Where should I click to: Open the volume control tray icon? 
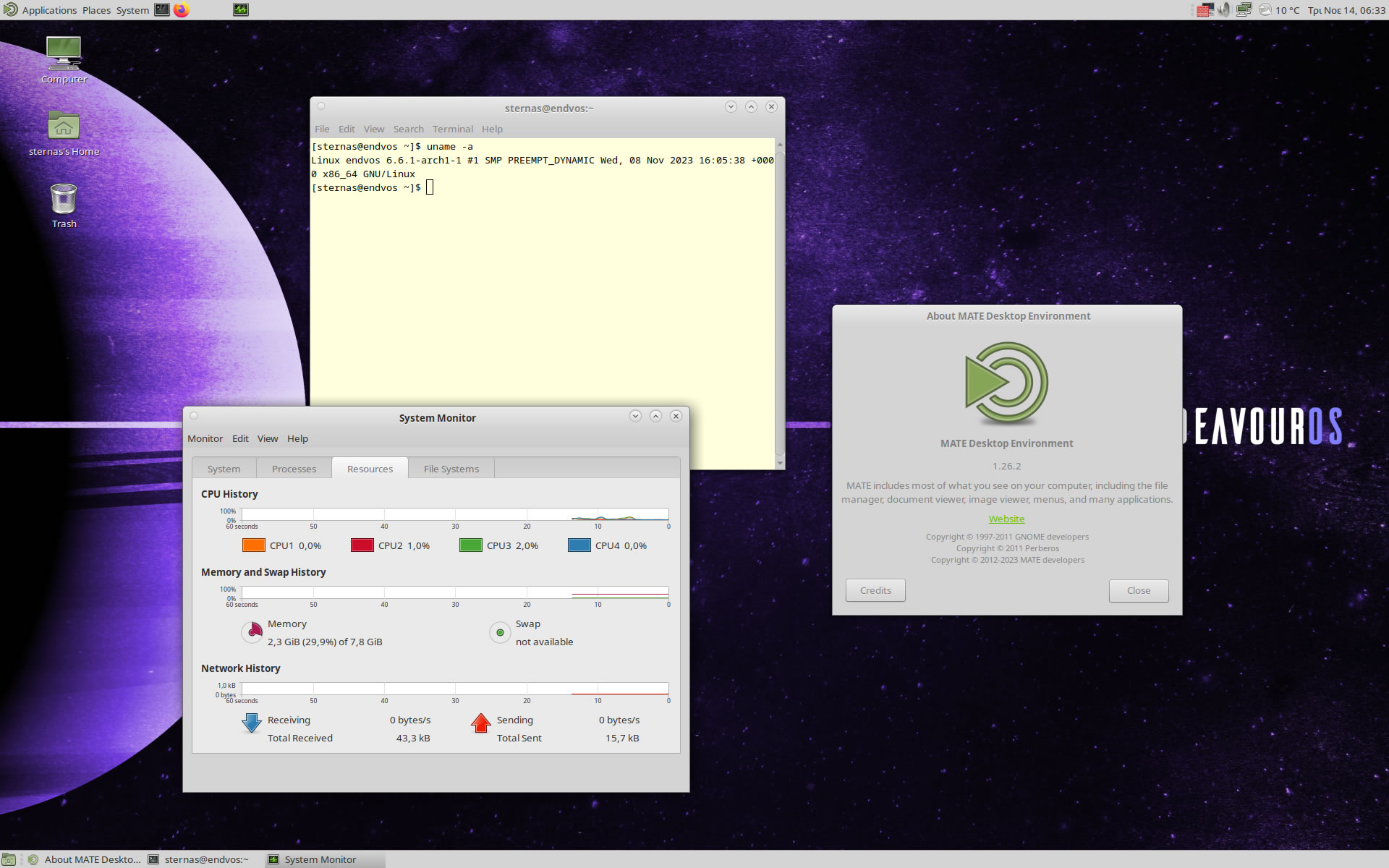(1224, 10)
